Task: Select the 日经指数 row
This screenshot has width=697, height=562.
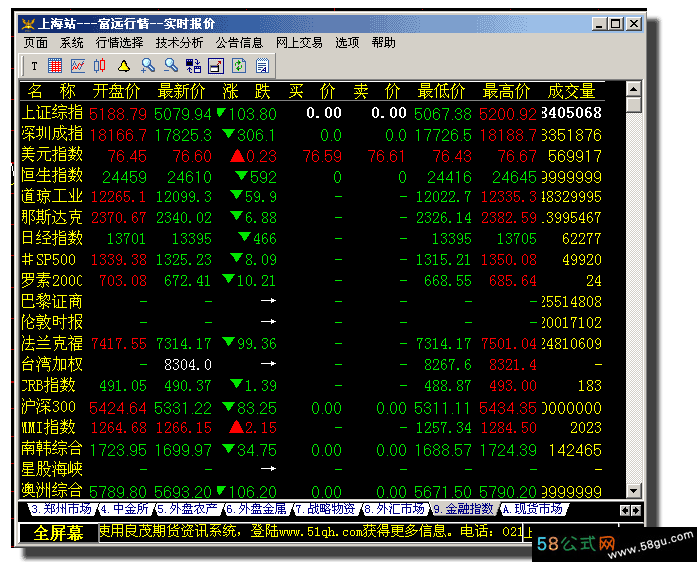Action: click(x=312, y=238)
